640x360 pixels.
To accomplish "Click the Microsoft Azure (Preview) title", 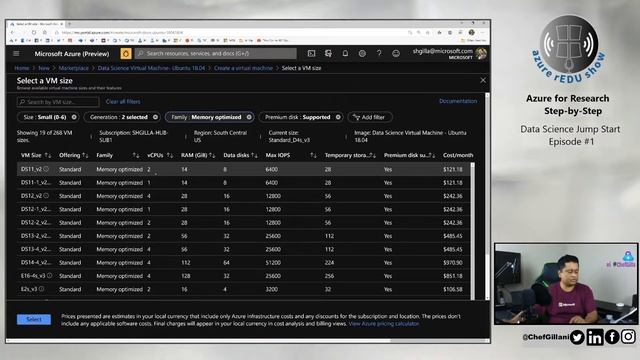I will 72,54.
